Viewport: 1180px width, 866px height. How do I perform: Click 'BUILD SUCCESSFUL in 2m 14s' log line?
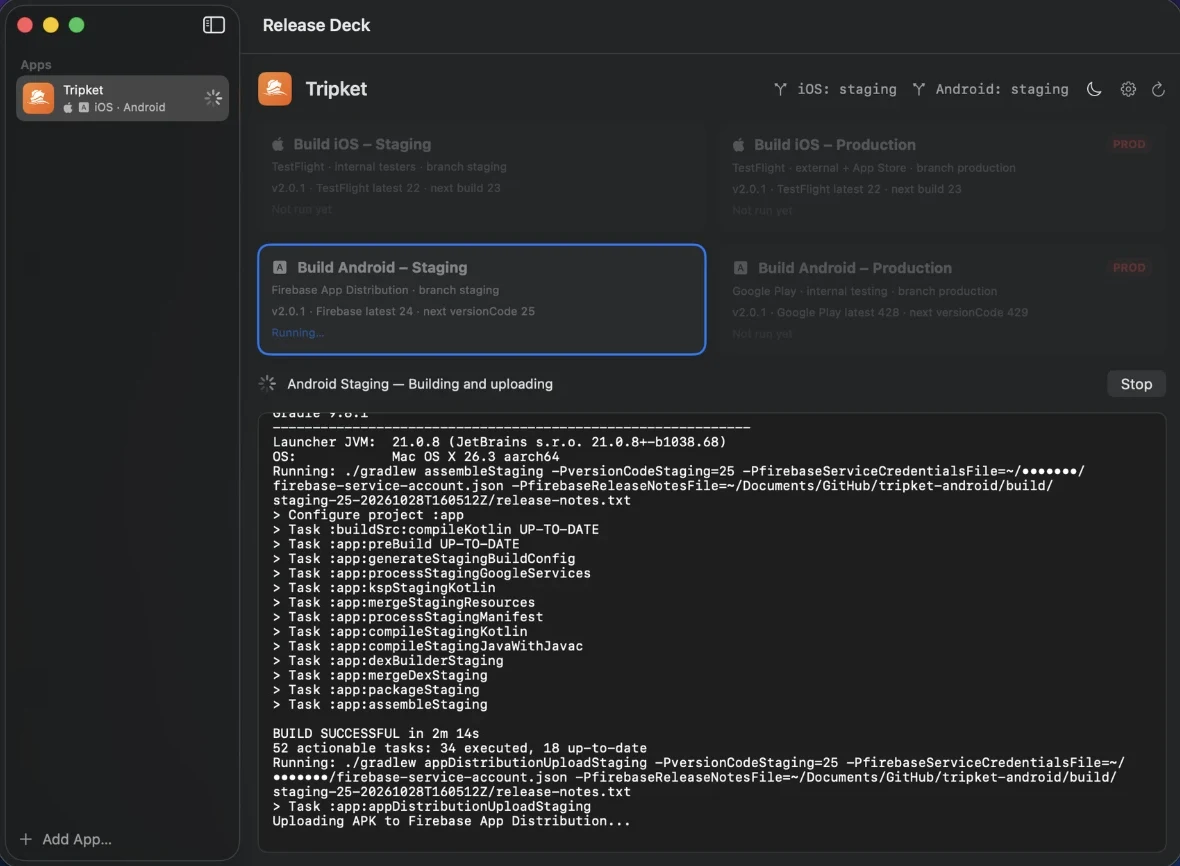(x=376, y=733)
